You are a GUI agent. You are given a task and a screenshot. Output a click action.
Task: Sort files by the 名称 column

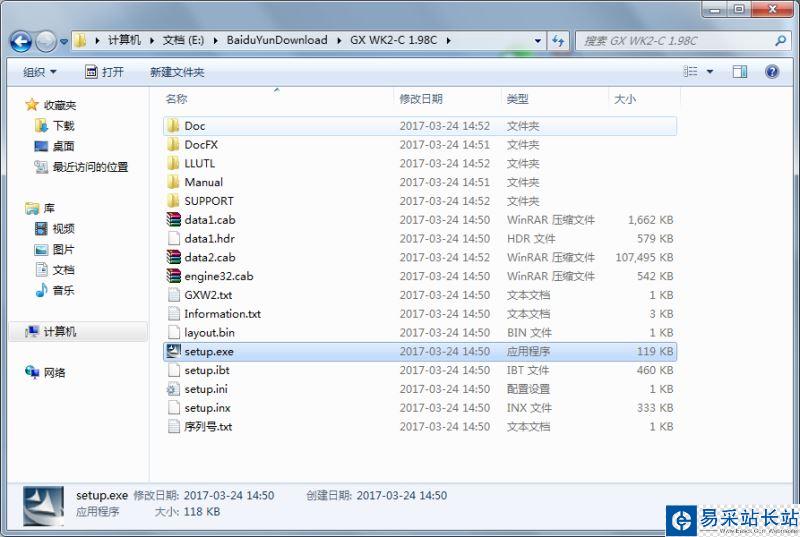pos(177,99)
